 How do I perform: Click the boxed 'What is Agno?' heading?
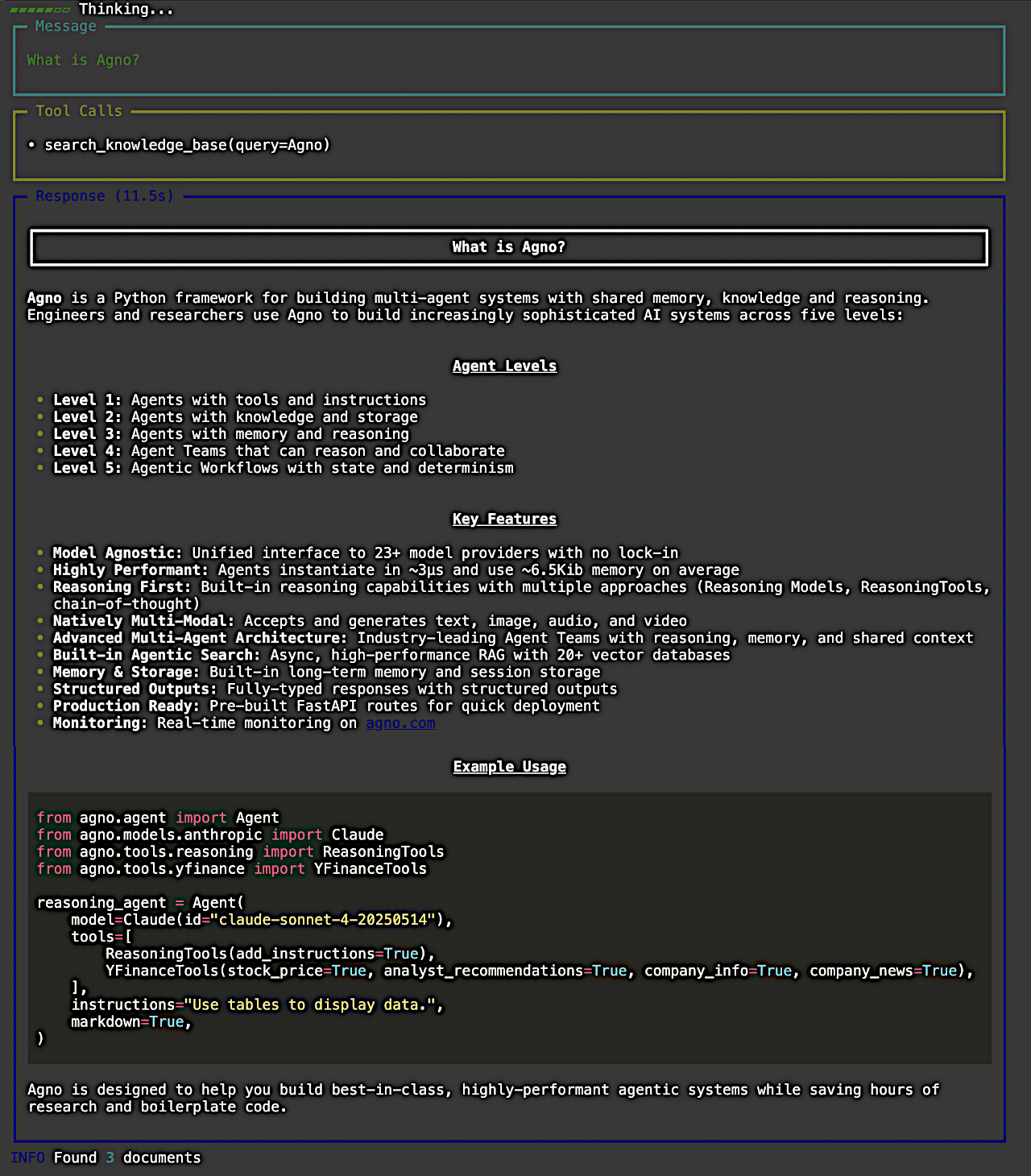click(x=509, y=247)
